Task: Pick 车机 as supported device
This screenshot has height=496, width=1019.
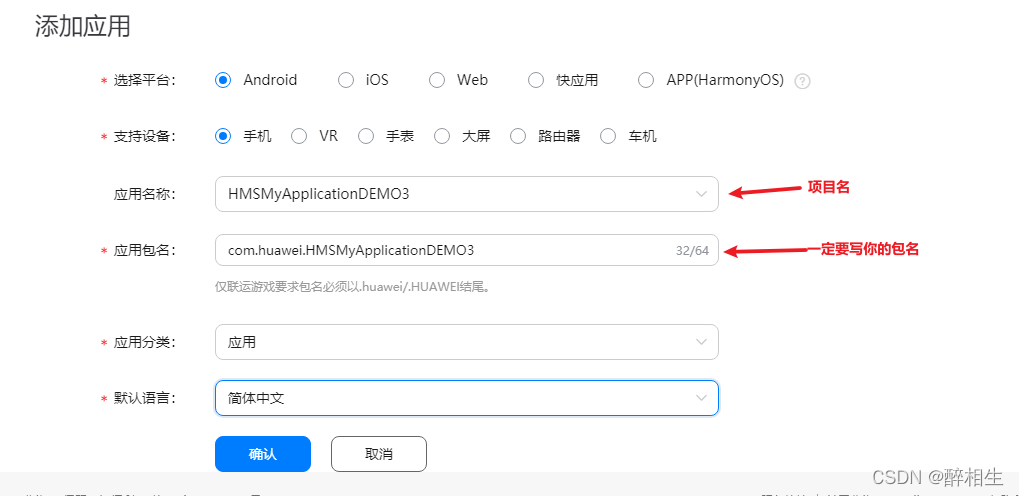Action: pos(608,137)
